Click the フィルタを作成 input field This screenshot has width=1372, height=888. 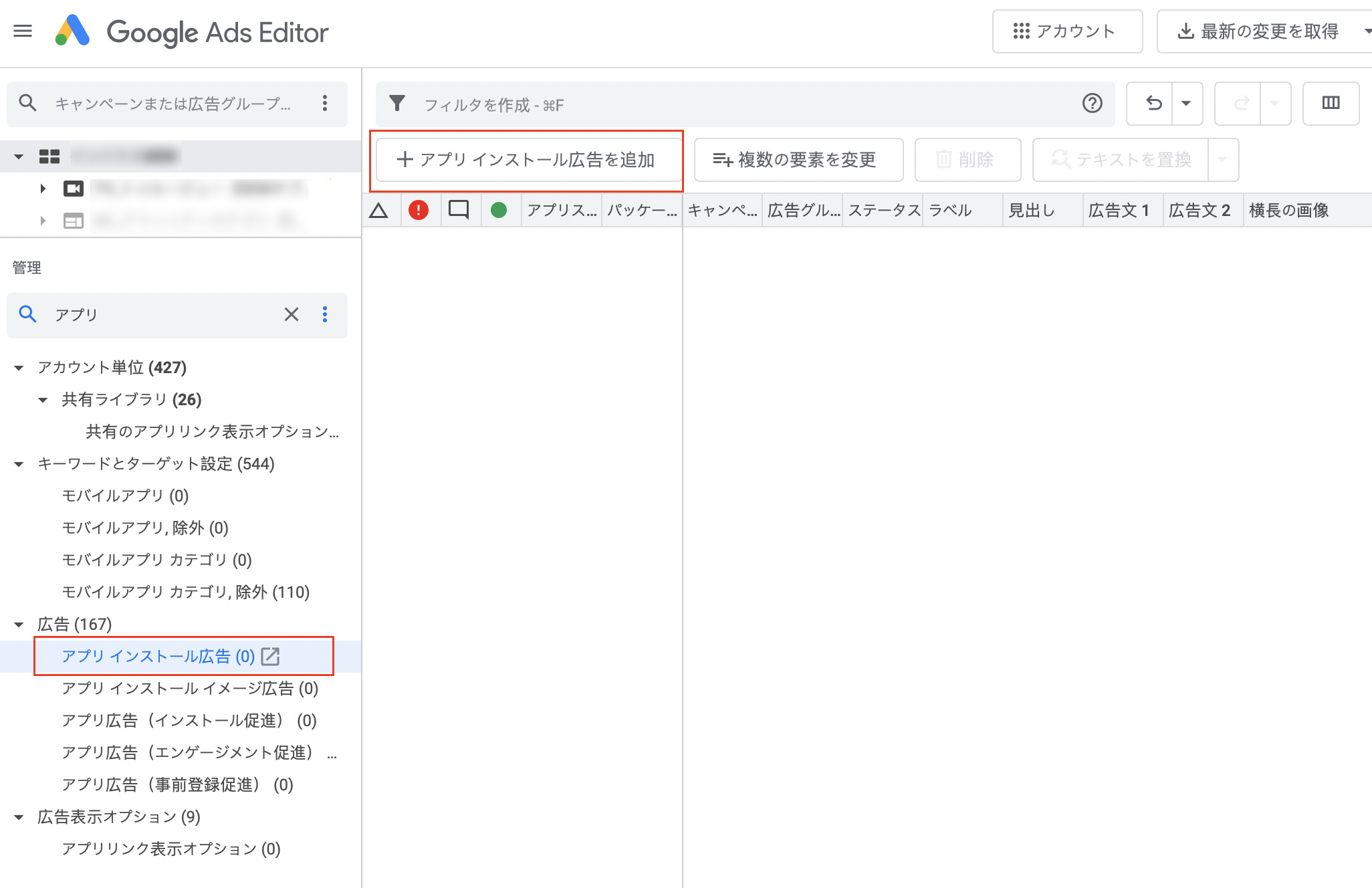pos(735,104)
